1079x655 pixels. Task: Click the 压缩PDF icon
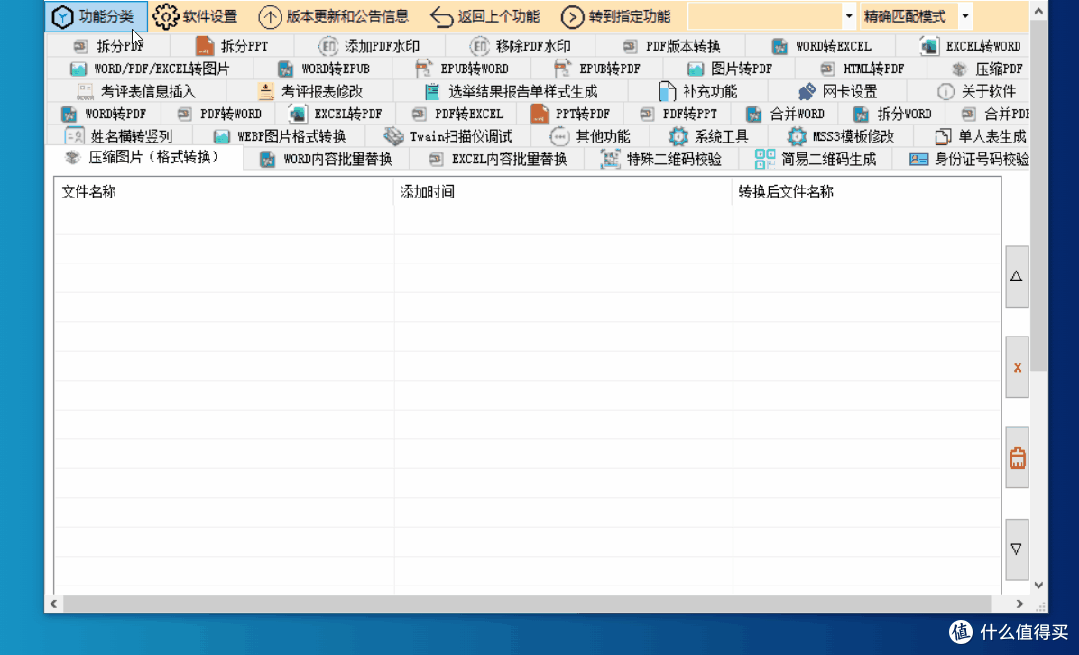tap(959, 69)
